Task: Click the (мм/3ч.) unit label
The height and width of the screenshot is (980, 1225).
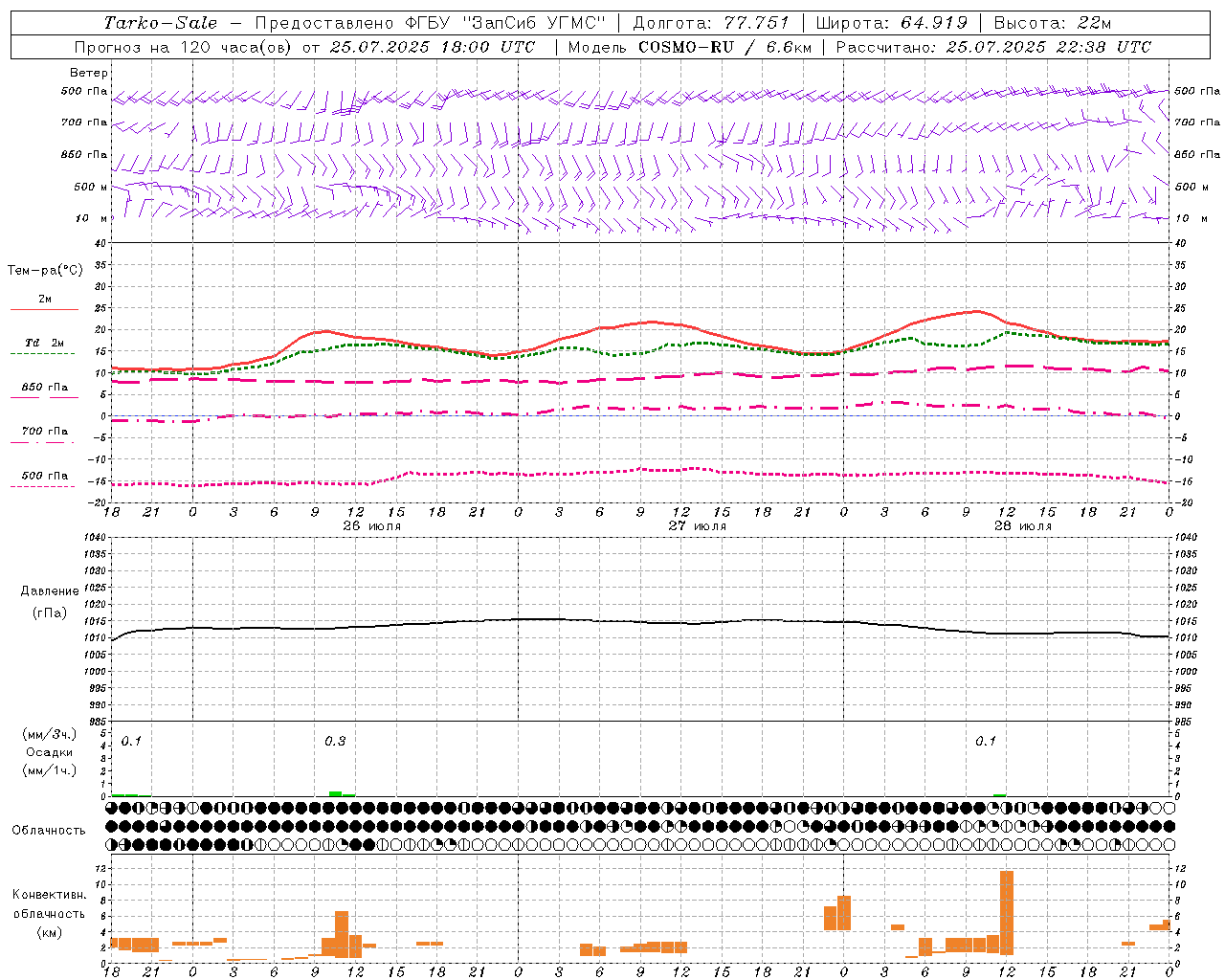Action: [x=49, y=735]
